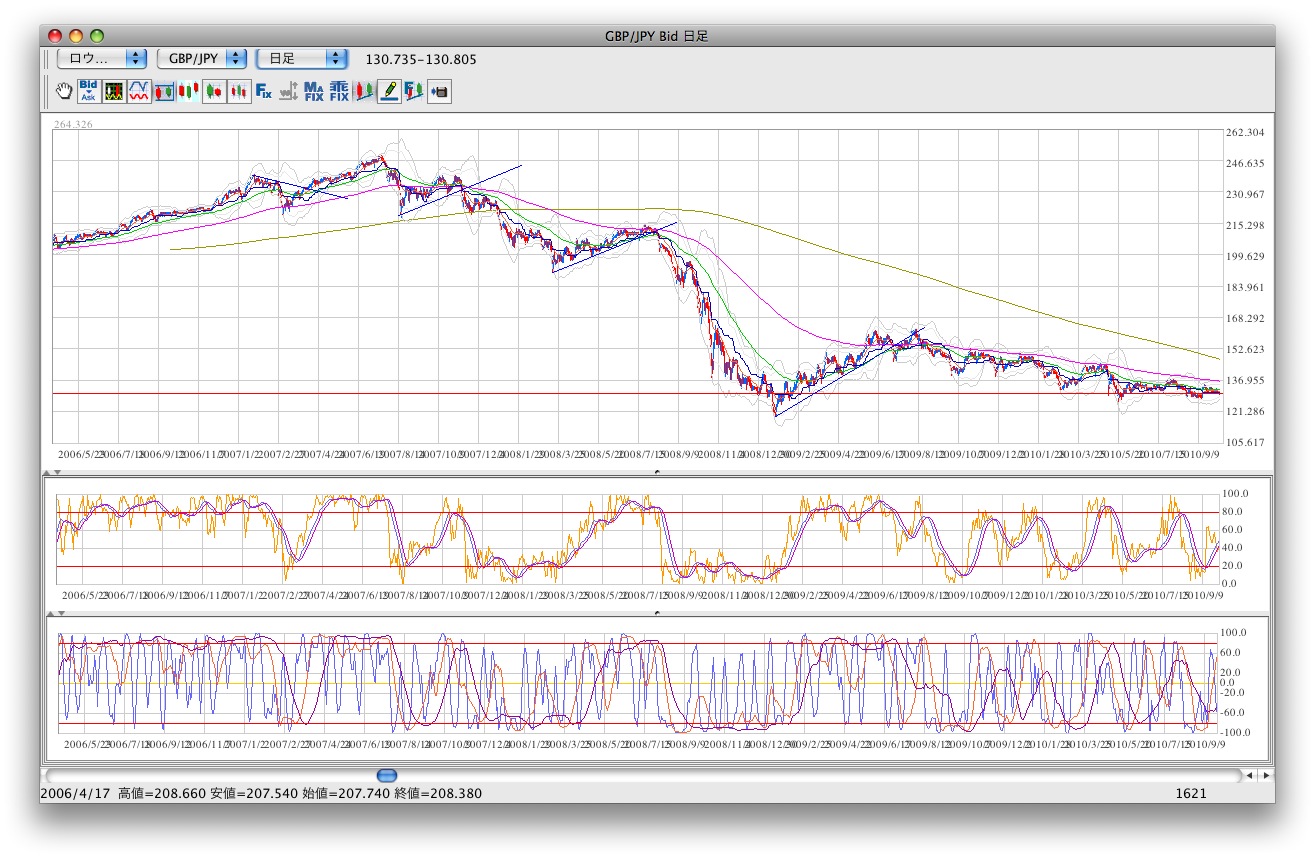This screenshot has height=858, width=1315.
Task: Click the green-screen candlestick chart settings icon
Action: (x=114, y=92)
